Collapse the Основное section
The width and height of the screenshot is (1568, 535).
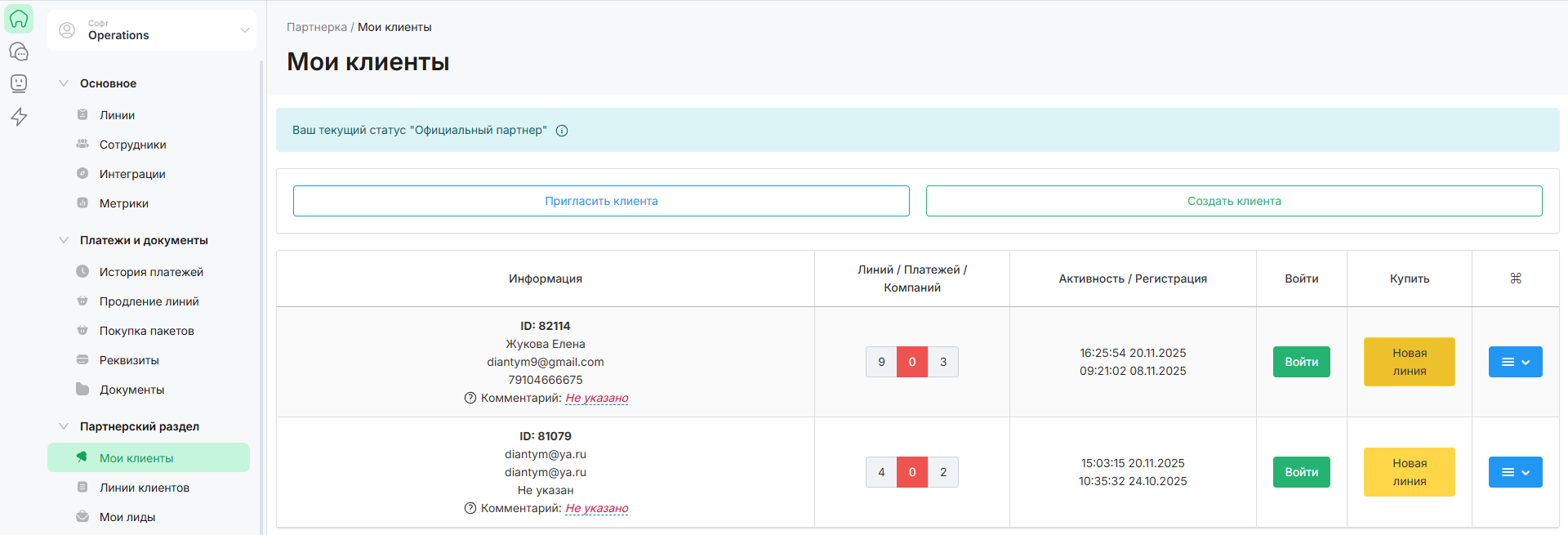coord(64,83)
